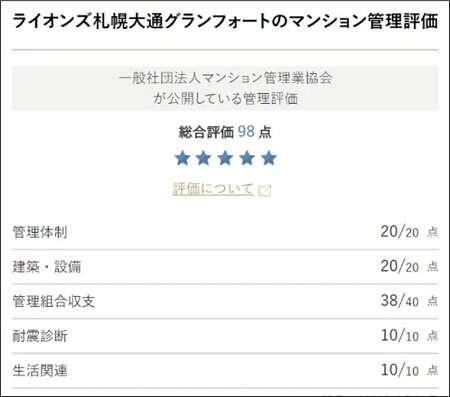Click the 10/10 score for 耐震診断
The image size is (450, 397).
pos(400,335)
